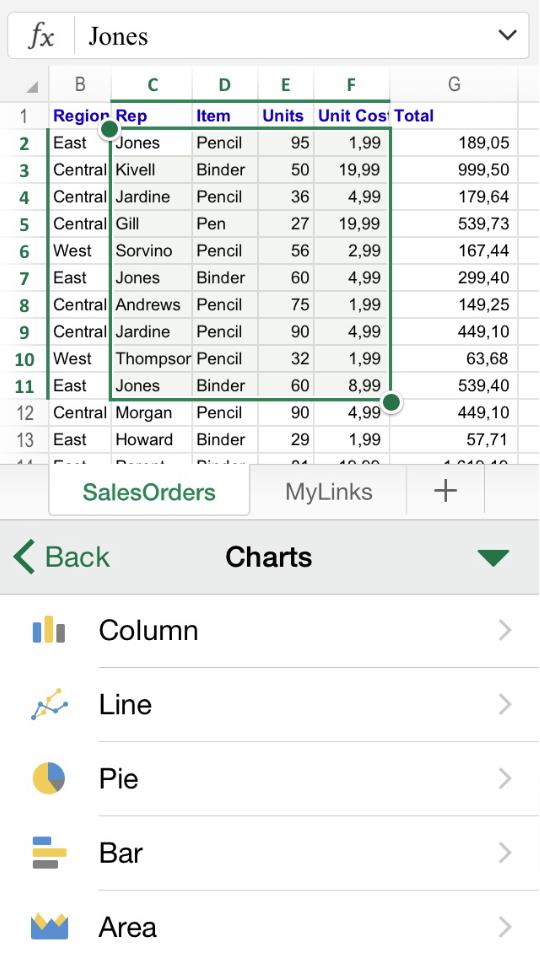540x958 pixels.
Task: Tap the select-all corner triangle
Action: click(32, 87)
